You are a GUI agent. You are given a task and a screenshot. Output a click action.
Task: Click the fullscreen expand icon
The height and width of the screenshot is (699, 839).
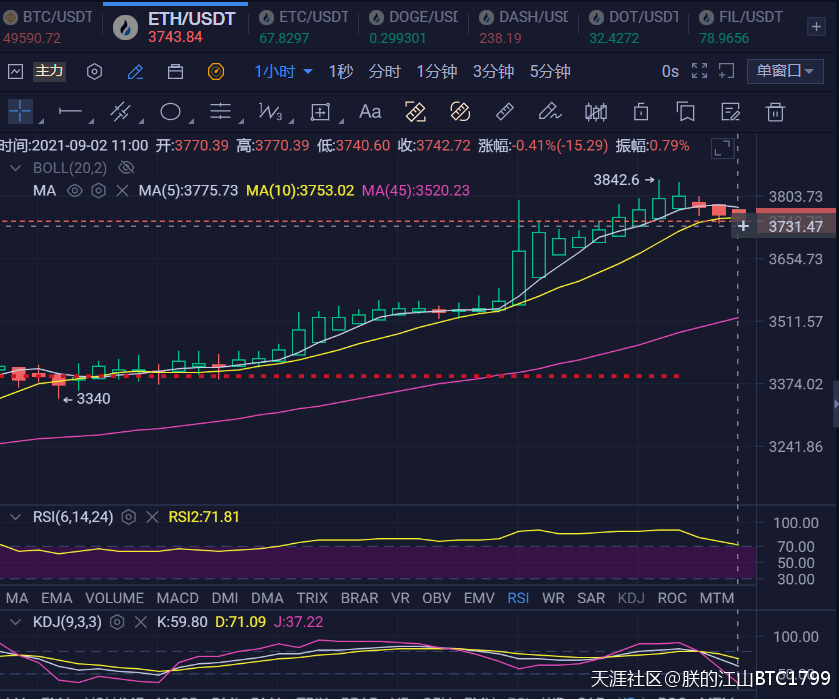(x=698, y=71)
